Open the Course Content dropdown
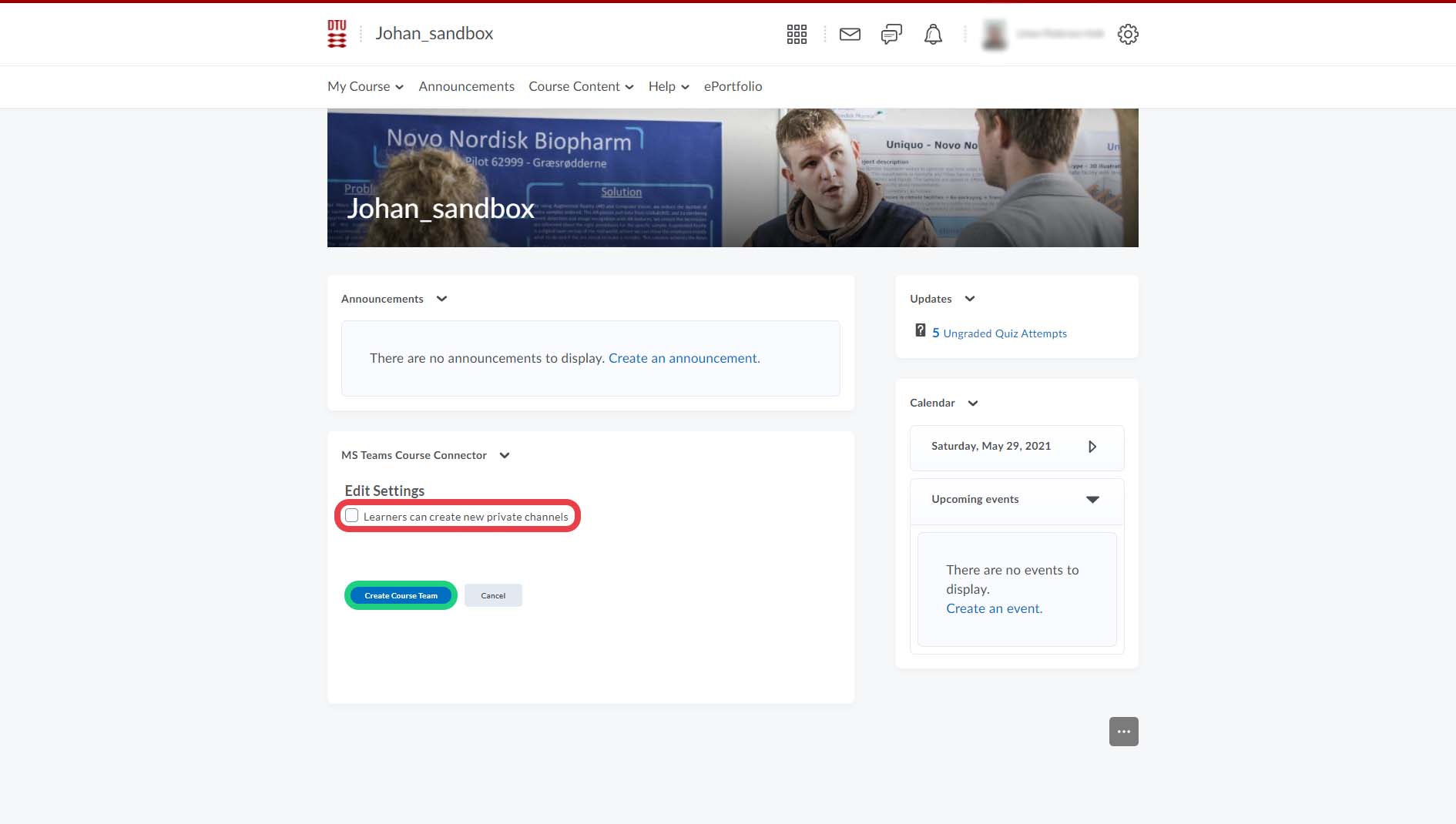This screenshot has height=824, width=1456. [x=581, y=86]
